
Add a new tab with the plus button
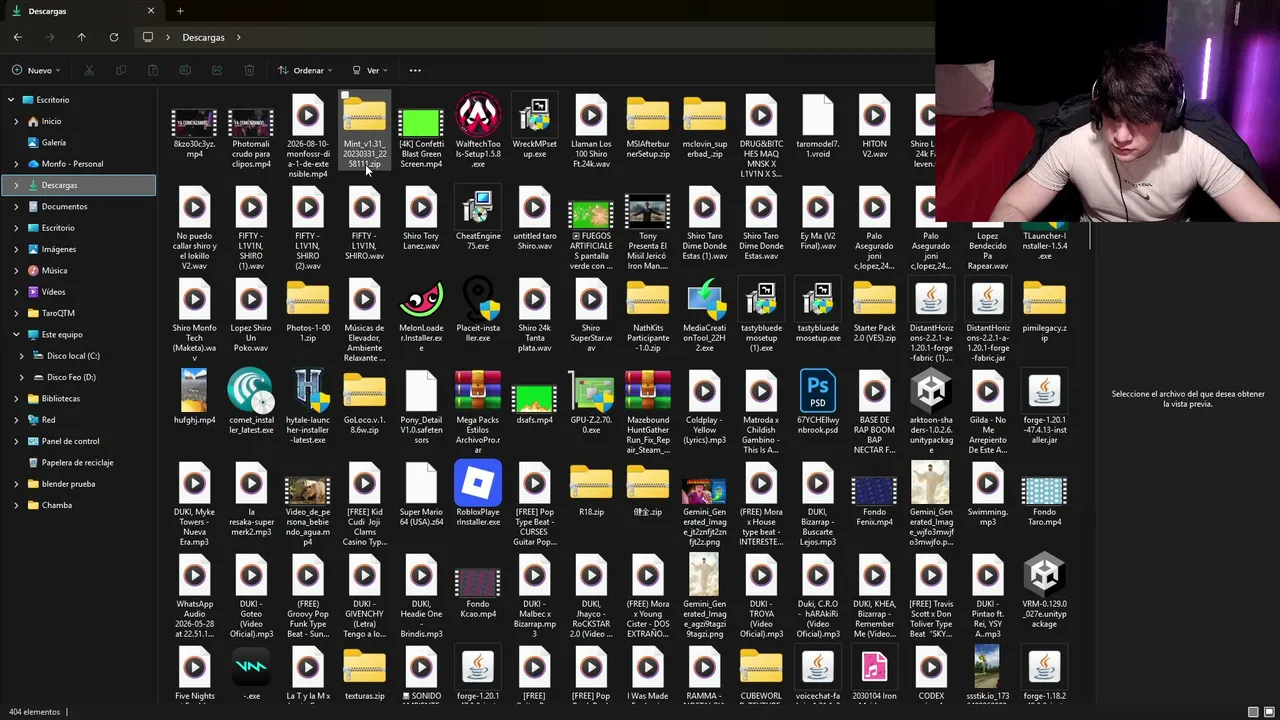tap(180, 11)
